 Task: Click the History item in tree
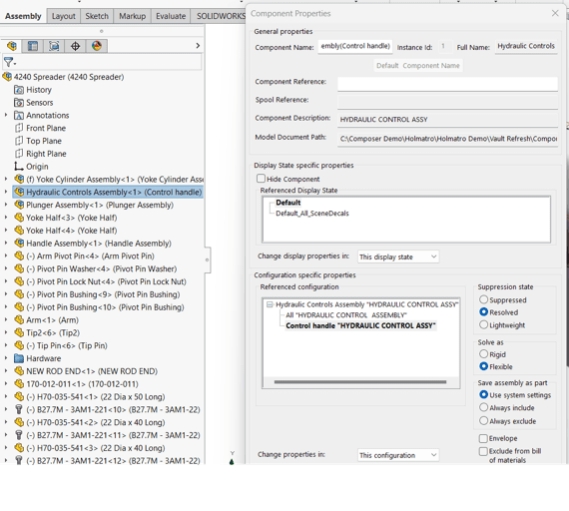point(38,90)
